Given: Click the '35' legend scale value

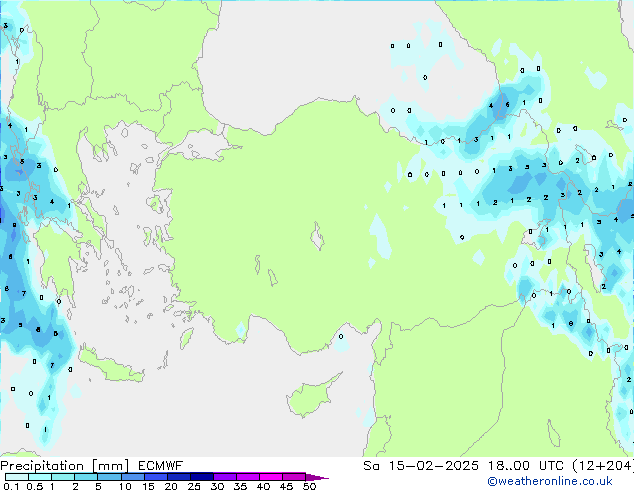Looking at the screenshot, I should [240, 486].
